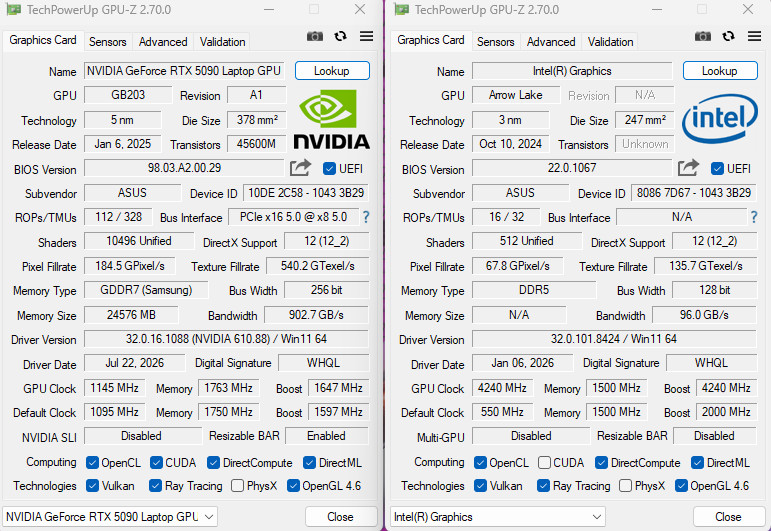Image resolution: width=771 pixels, height=531 pixels.
Task: Open hamburger menu in NVIDIA GPU-Z window
Action: [366, 36]
